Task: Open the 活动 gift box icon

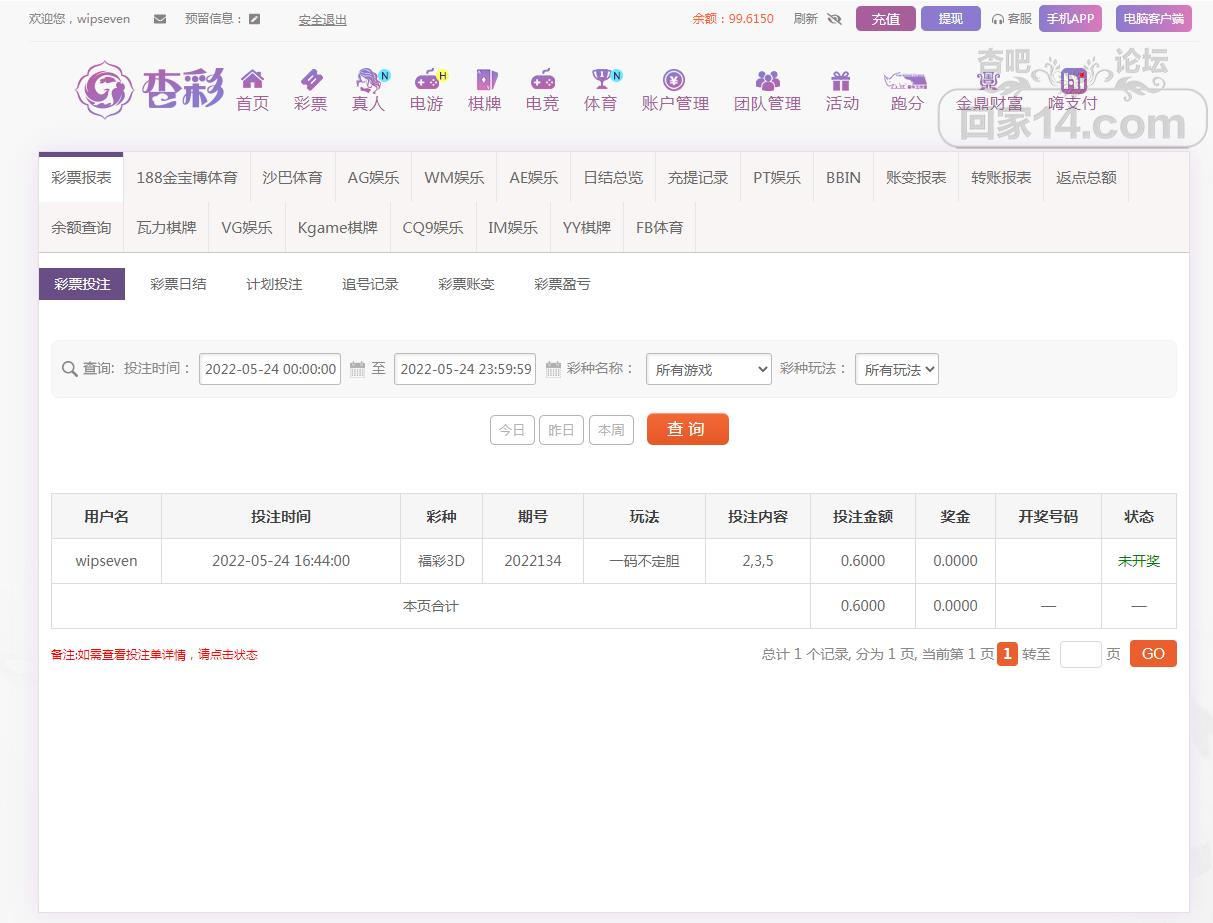Action: click(x=841, y=80)
